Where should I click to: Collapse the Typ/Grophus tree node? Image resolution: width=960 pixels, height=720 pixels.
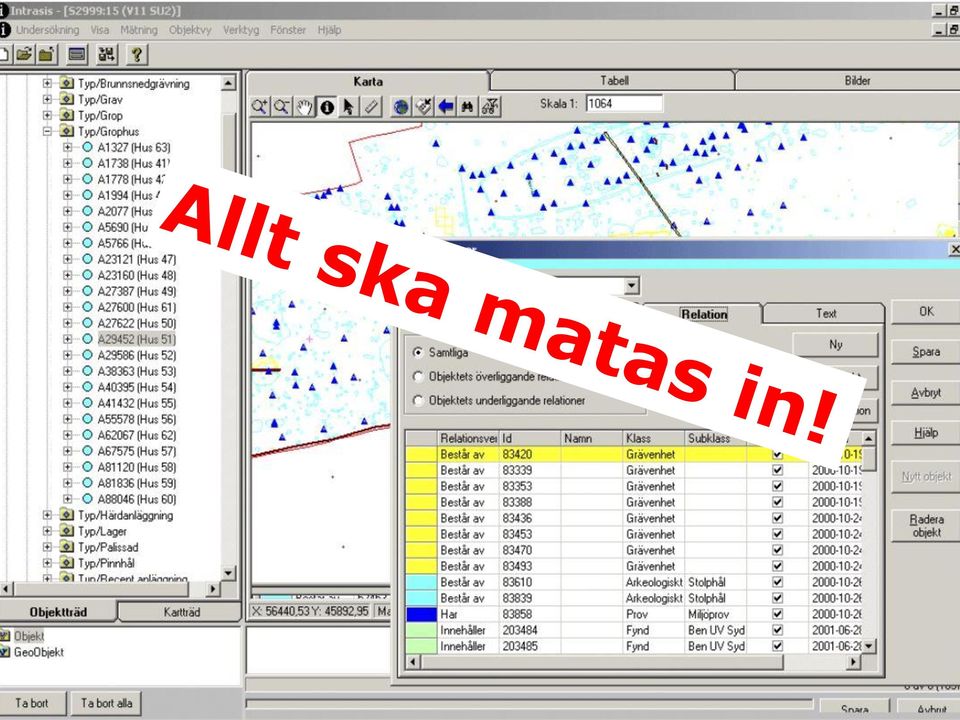(x=47, y=131)
